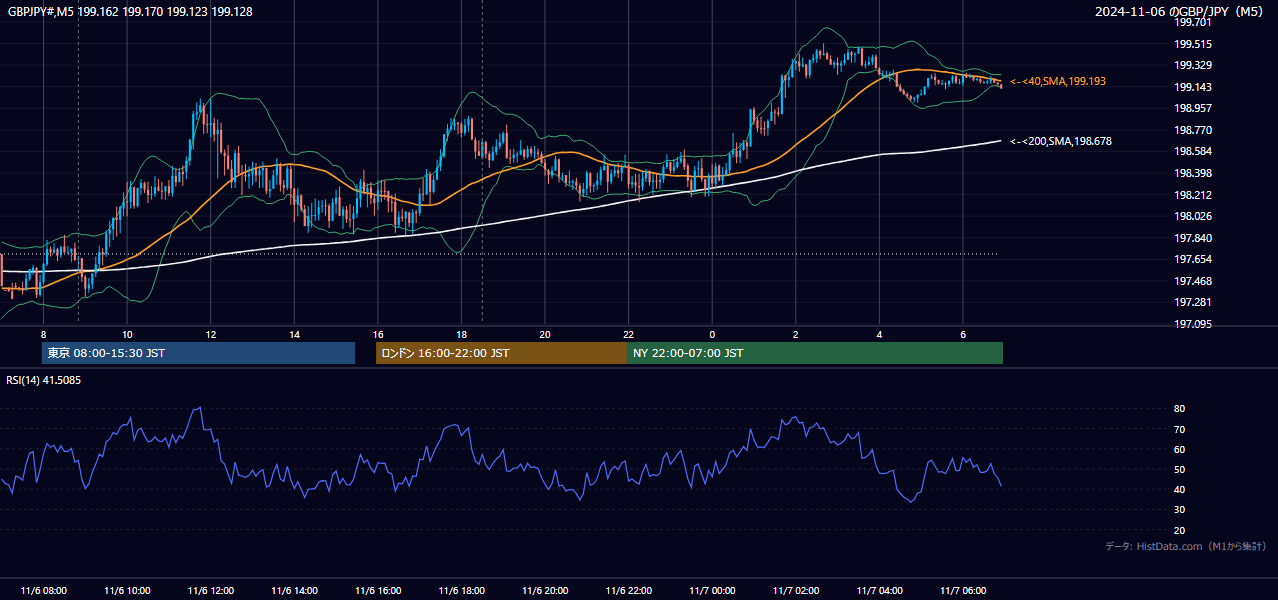Click the 11/6 22:00 bottom time label

[628, 591]
